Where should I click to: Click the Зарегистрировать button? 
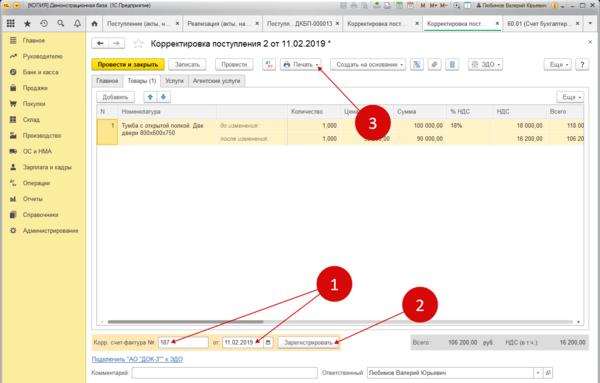click(x=308, y=342)
